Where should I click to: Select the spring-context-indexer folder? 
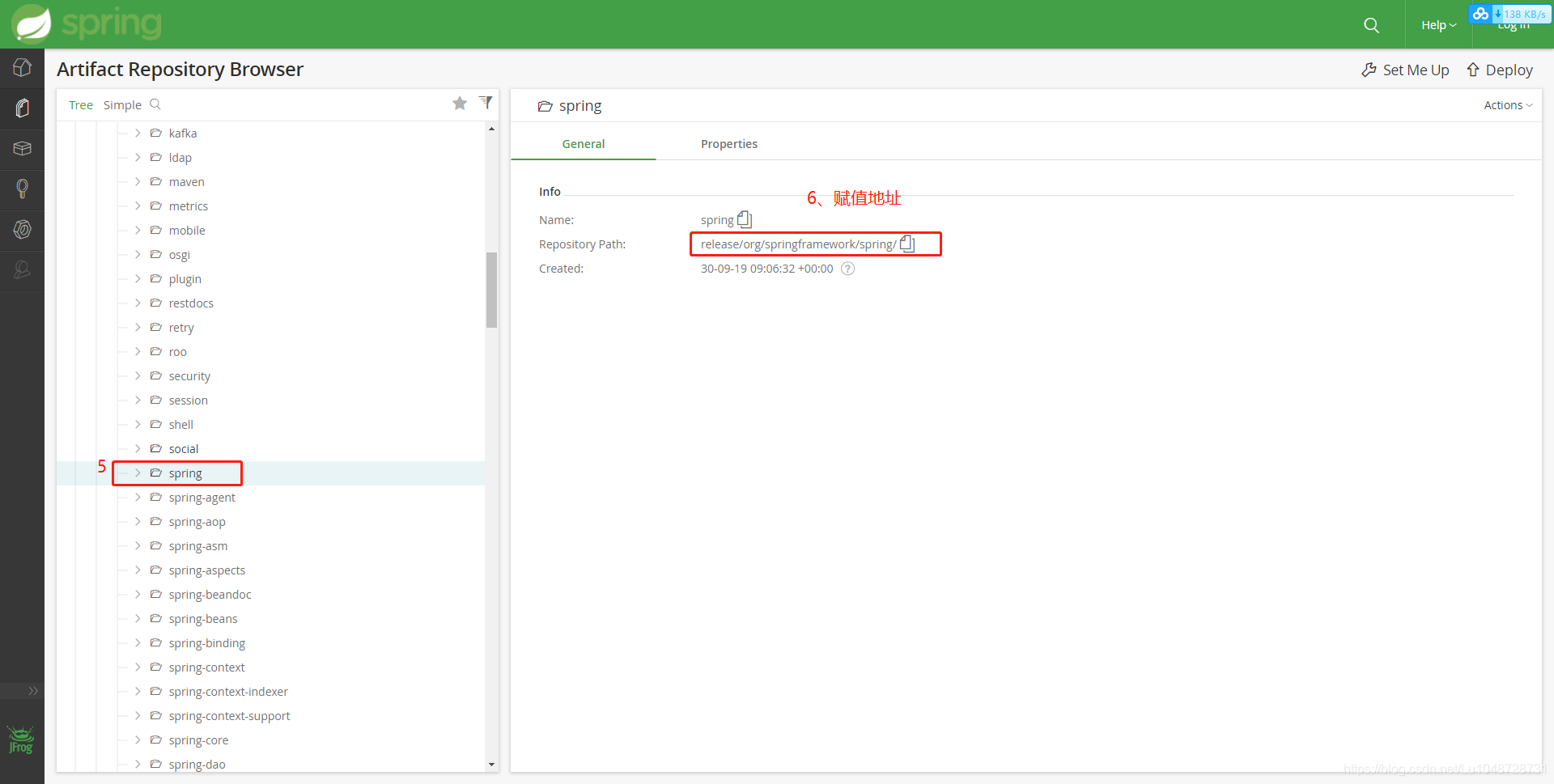tap(228, 691)
